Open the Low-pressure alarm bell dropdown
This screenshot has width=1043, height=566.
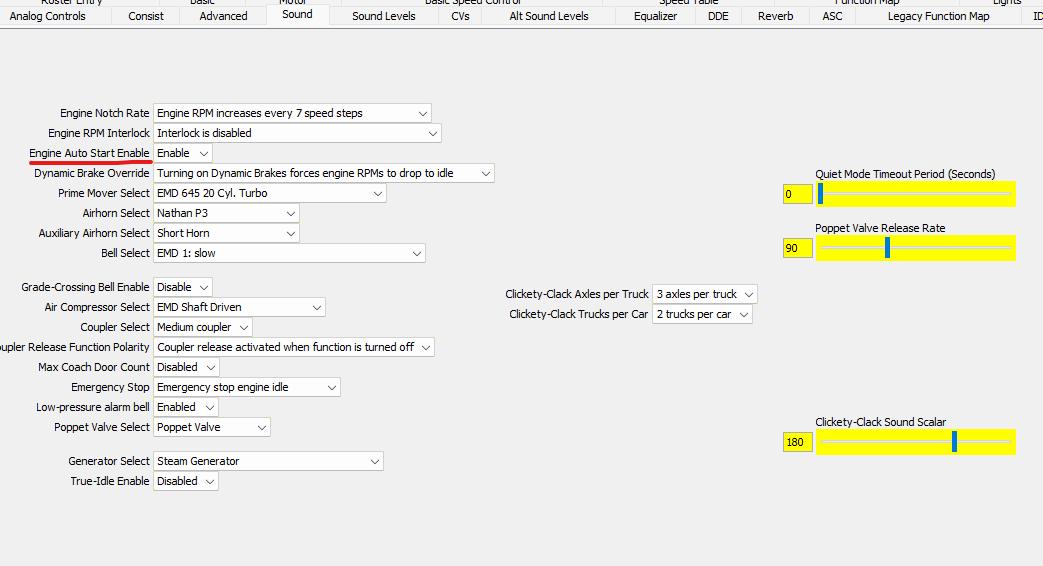pos(186,406)
